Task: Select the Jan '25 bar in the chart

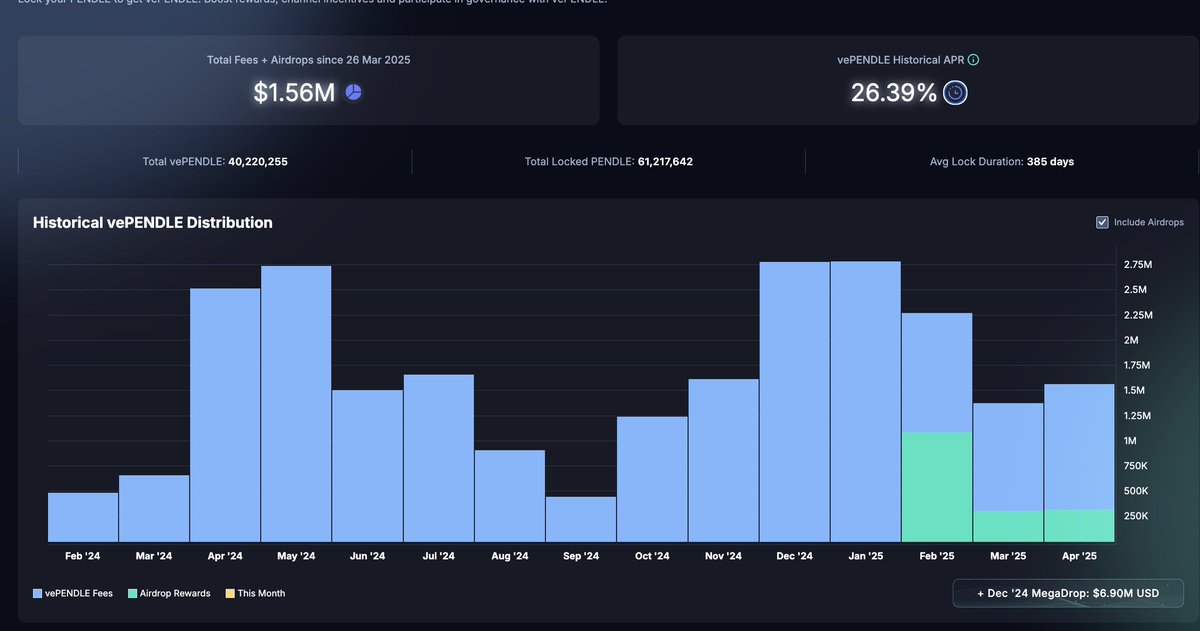Action: (x=865, y=401)
